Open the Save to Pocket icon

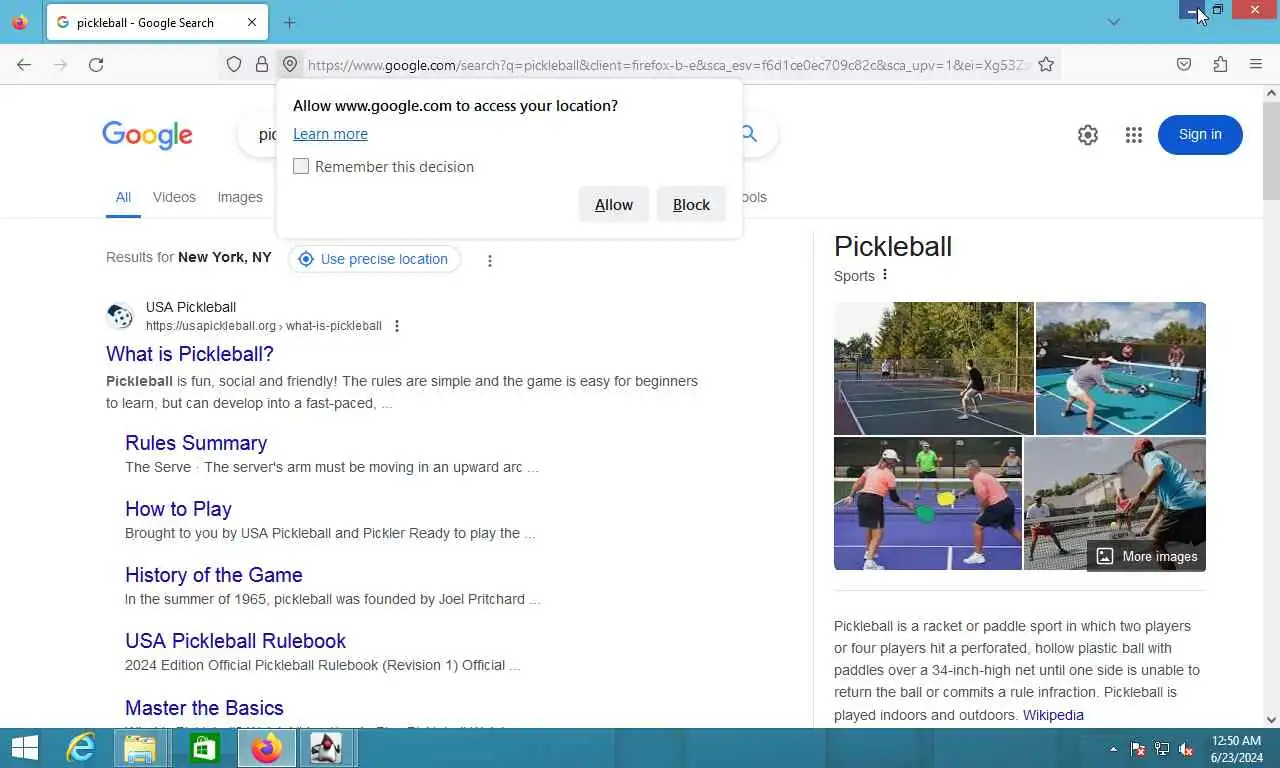click(1184, 64)
